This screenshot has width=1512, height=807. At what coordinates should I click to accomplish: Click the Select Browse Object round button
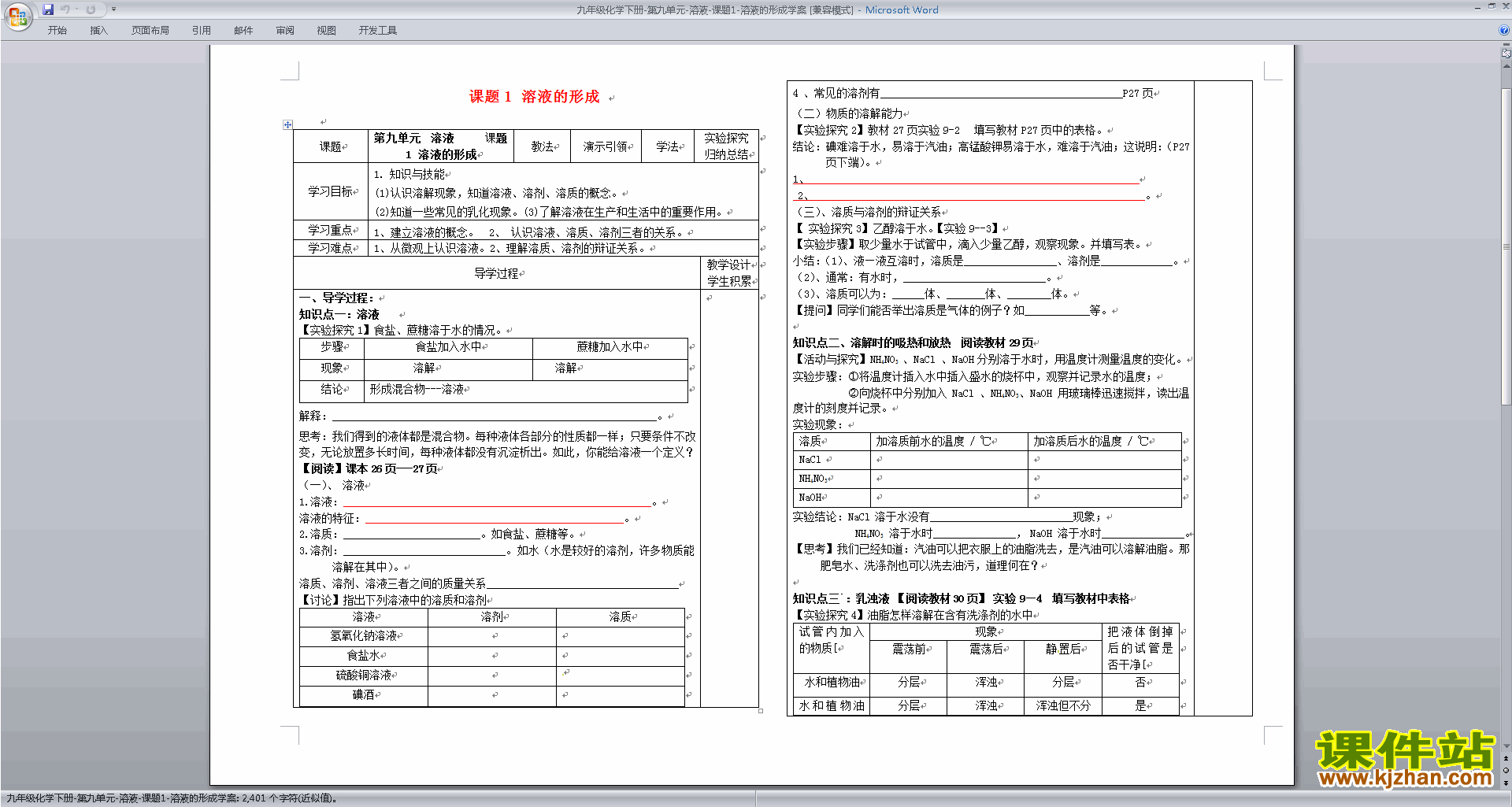[1506, 771]
